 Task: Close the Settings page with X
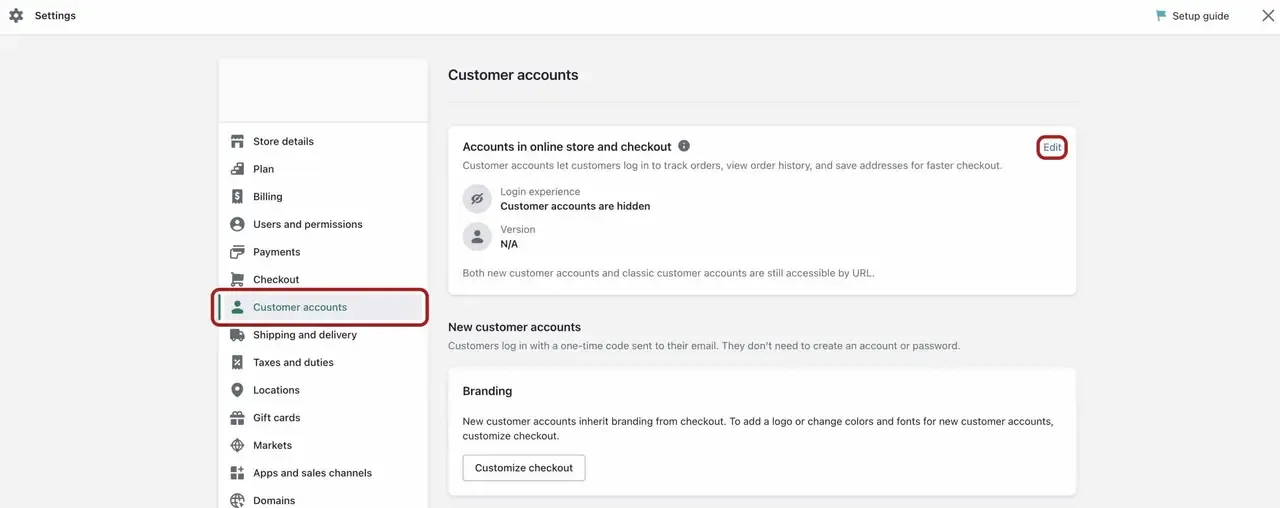pos(1268,16)
